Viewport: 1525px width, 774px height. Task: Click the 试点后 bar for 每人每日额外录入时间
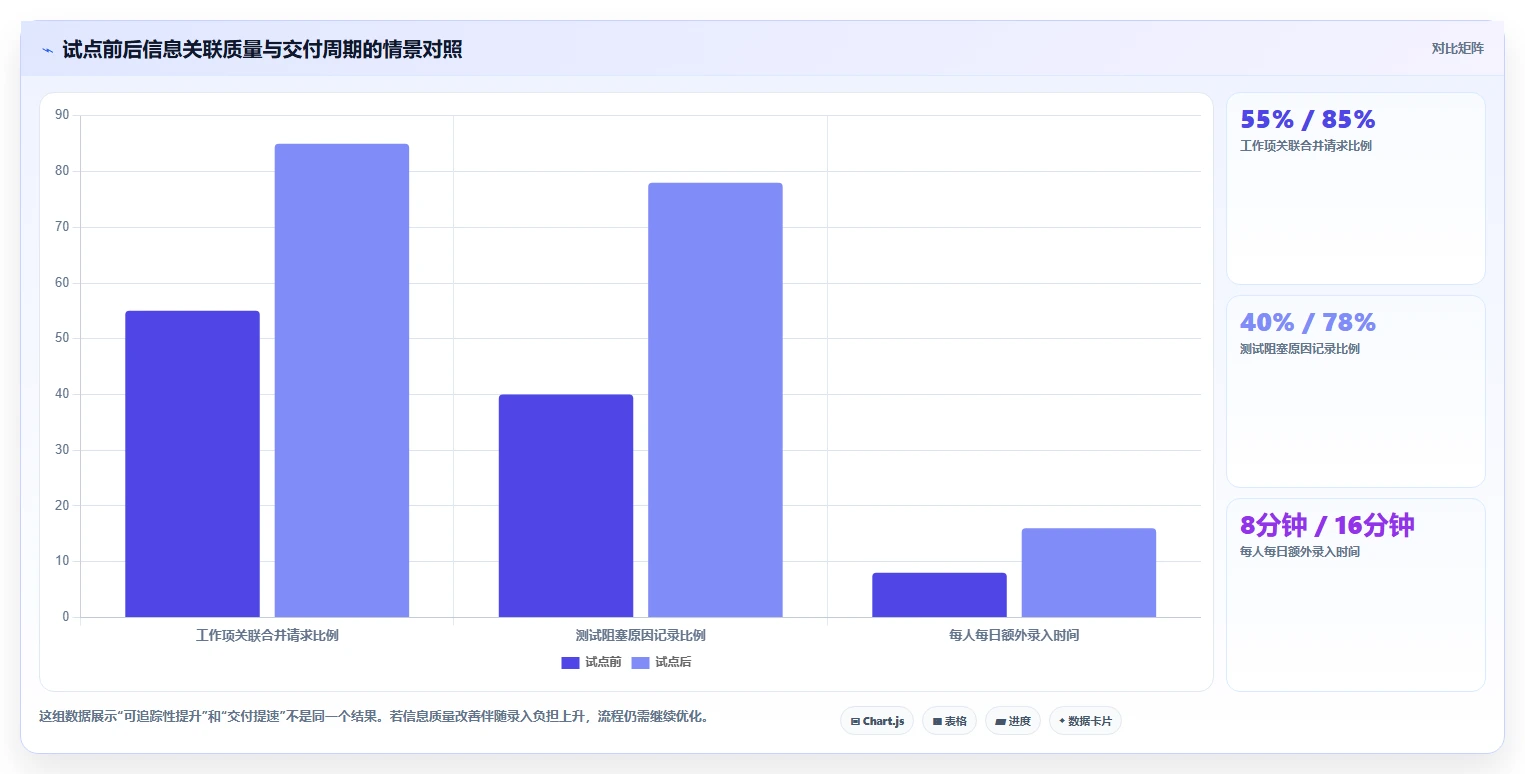pos(1089,573)
